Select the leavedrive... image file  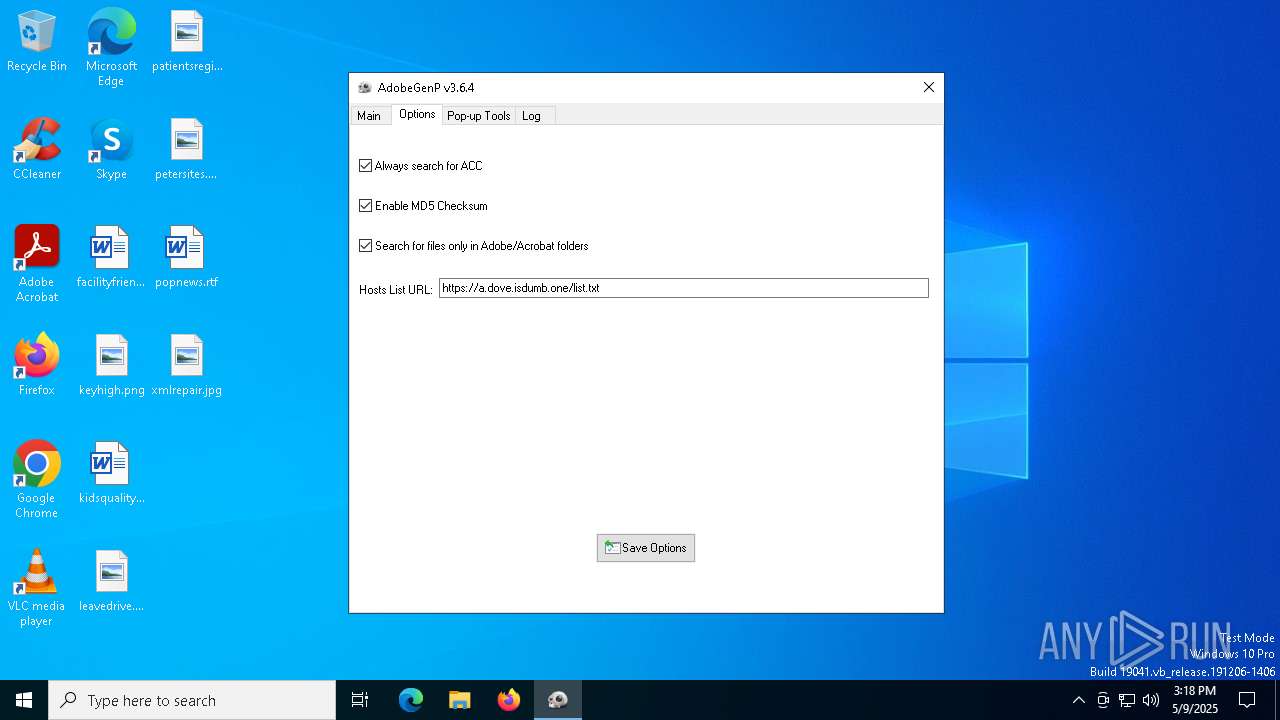pyautogui.click(x=111, y=581)
